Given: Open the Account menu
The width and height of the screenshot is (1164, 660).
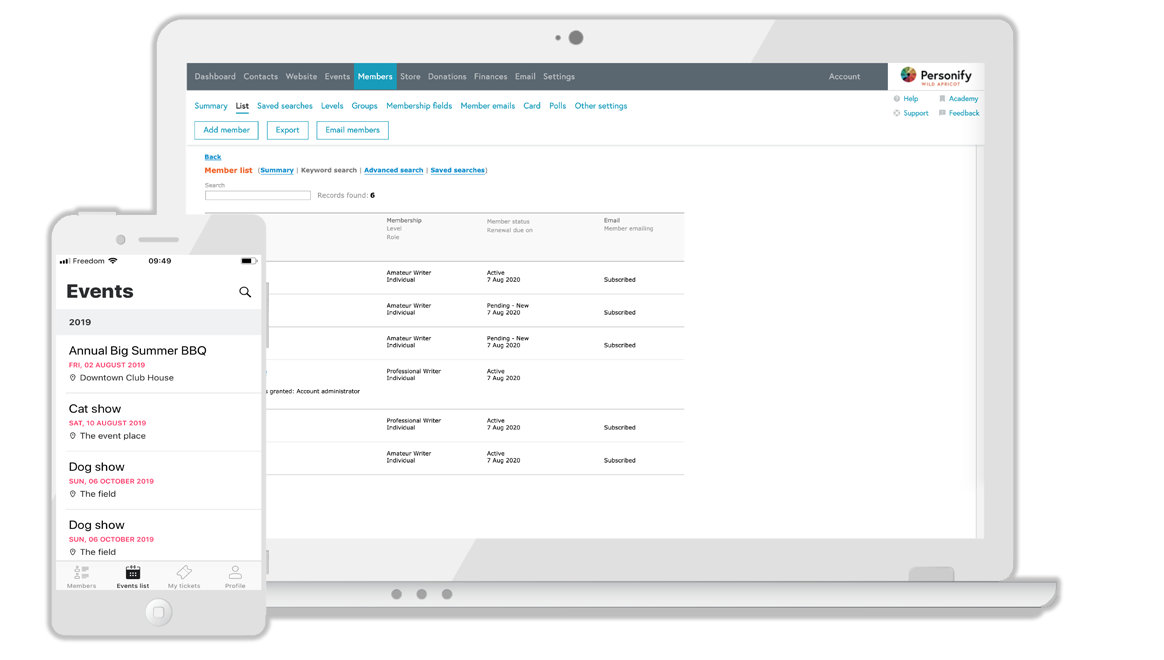Looking at the screenshot, I should [845, 76].
